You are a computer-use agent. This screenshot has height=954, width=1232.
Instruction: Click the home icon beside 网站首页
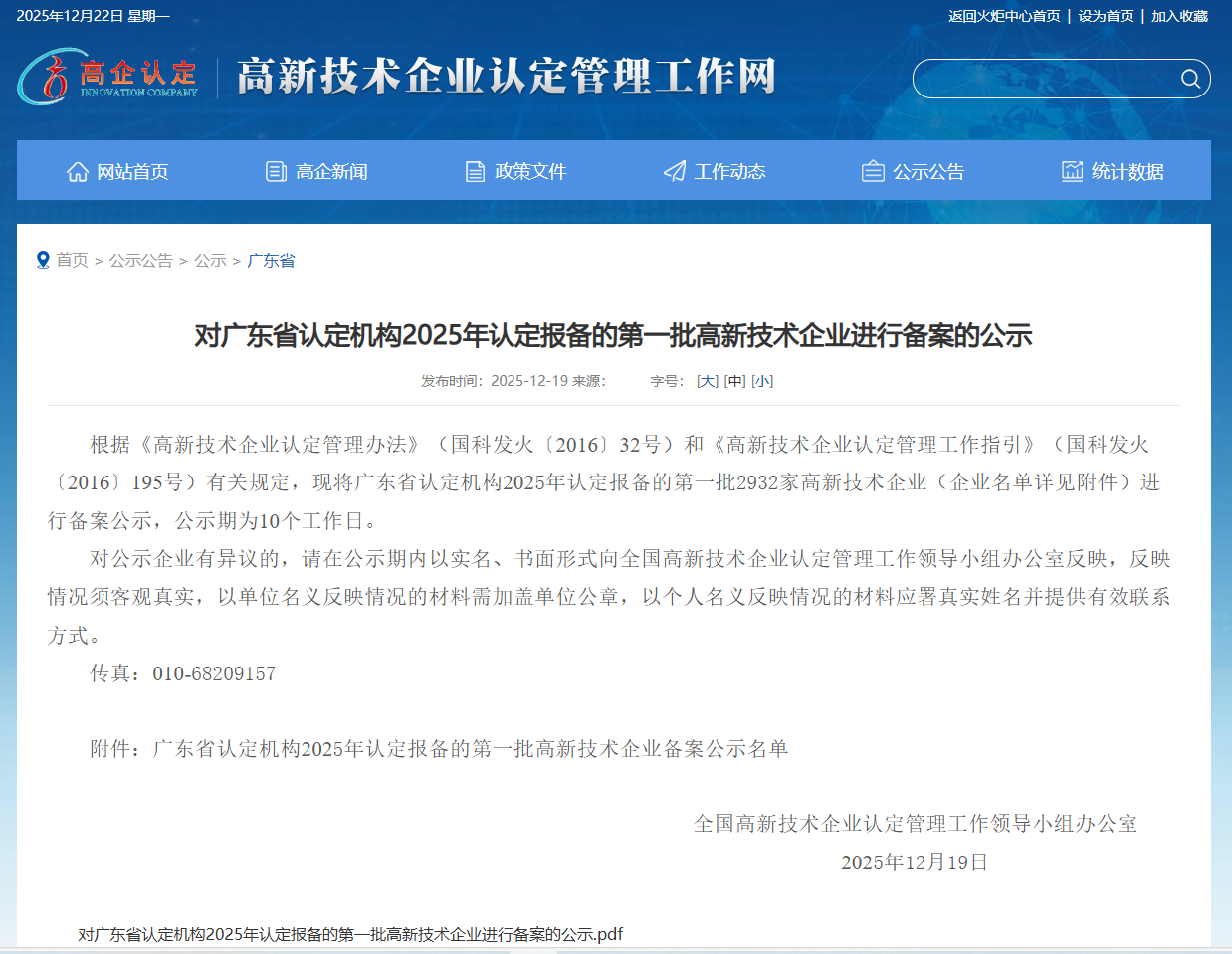[77, 172]
